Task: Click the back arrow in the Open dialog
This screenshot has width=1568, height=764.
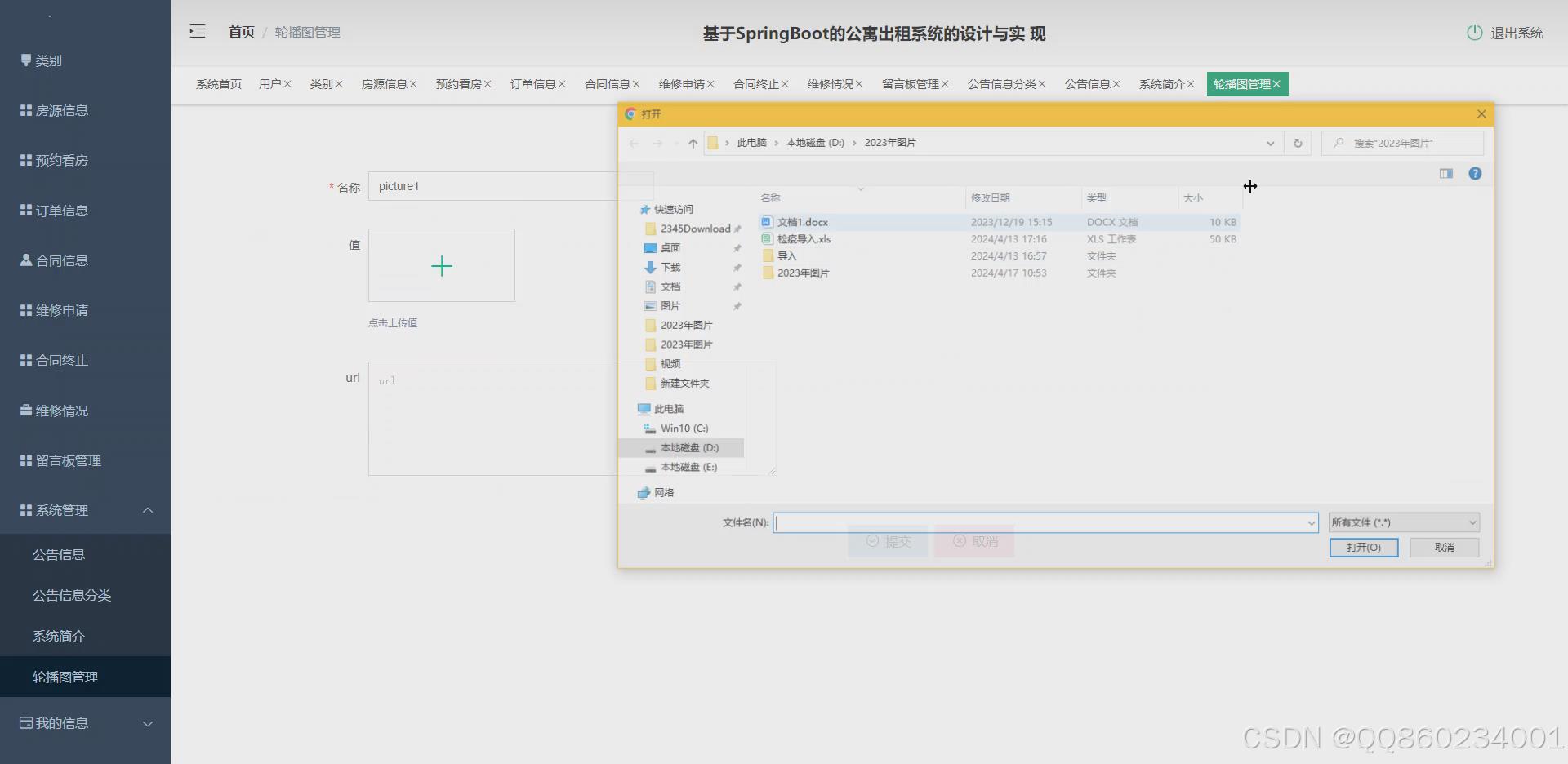Action: pyautogui.click(x=635, y=143)
